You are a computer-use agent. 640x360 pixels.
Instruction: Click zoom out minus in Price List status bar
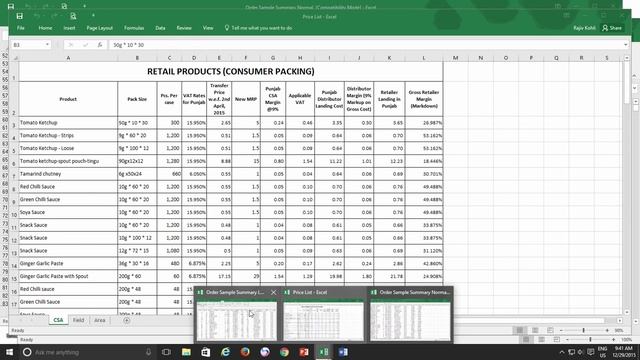pos(561,330)
